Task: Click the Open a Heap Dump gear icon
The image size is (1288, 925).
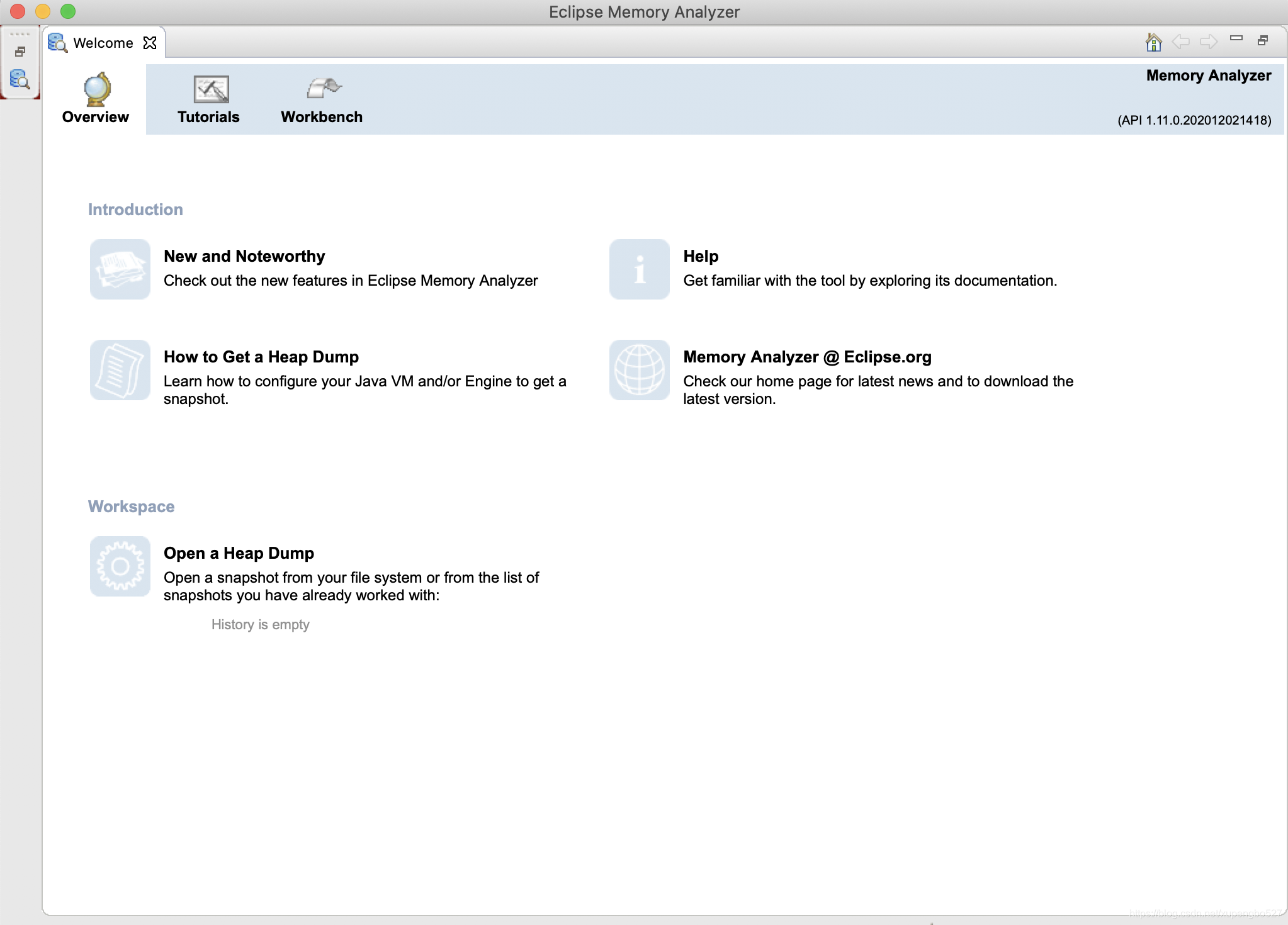Action: click(120, 566)
